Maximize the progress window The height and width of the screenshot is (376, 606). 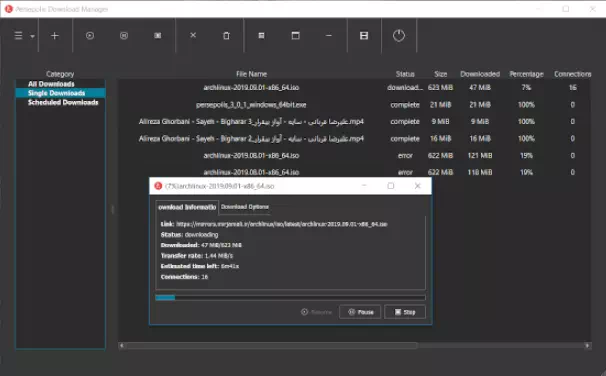(x=391, y=186)
